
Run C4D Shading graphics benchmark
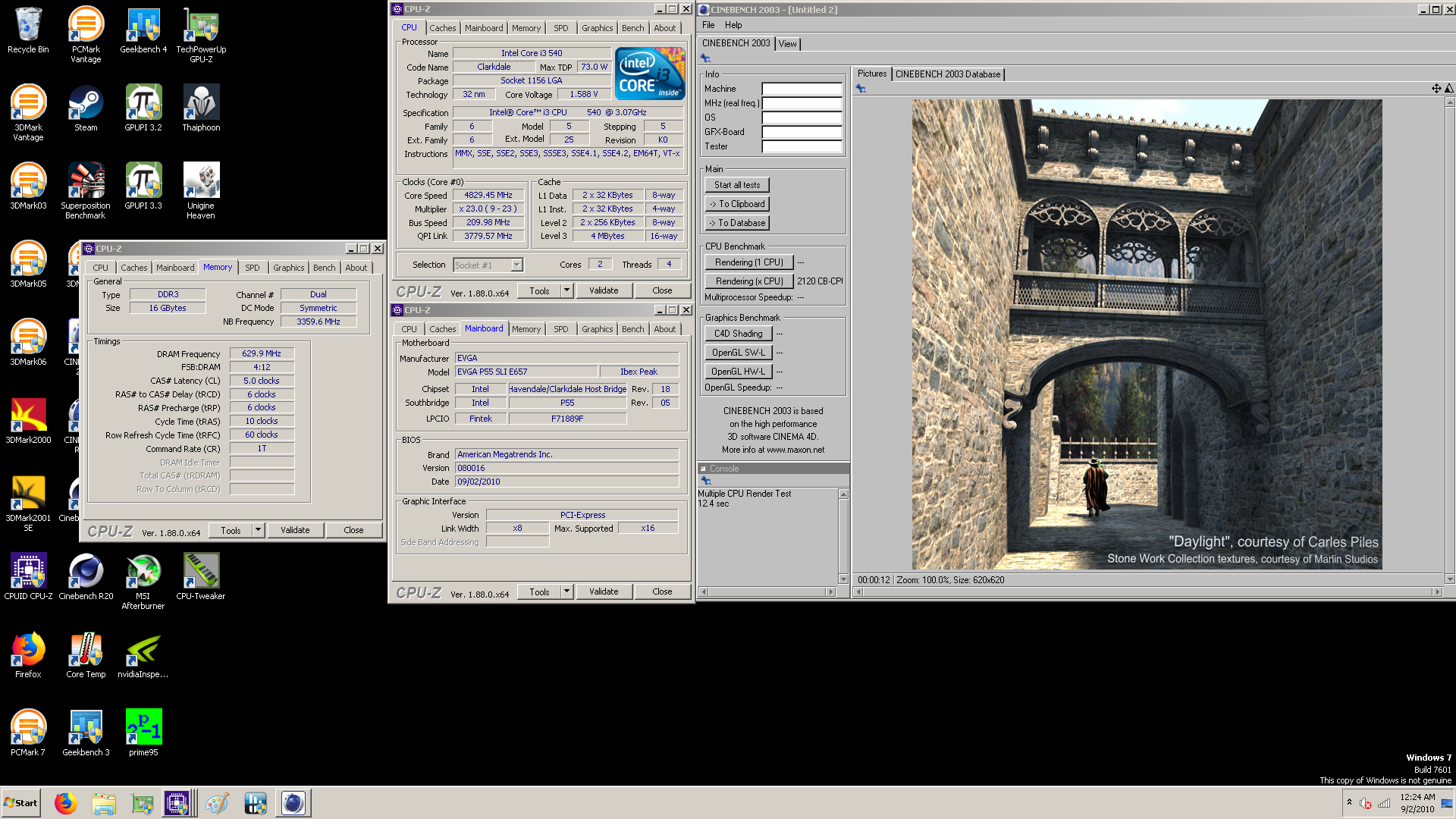pyautogui.click(x=739, y=334)
